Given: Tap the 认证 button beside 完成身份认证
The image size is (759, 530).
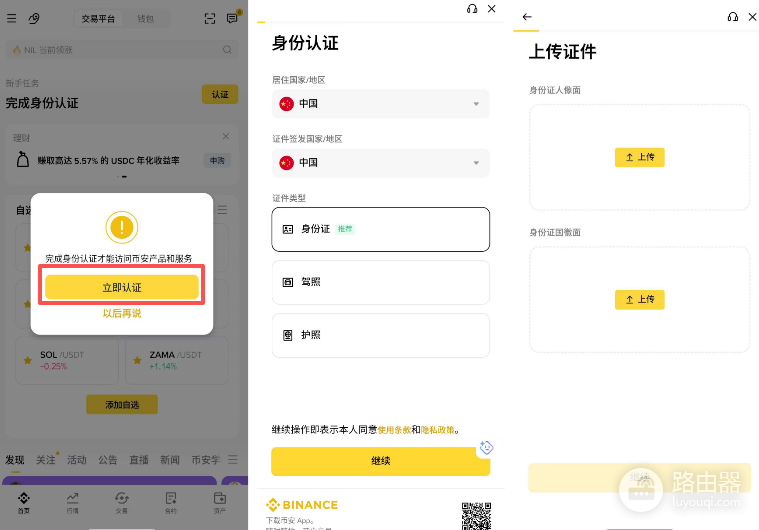Looking at the screenshot, I should click(x=220, y=94).
